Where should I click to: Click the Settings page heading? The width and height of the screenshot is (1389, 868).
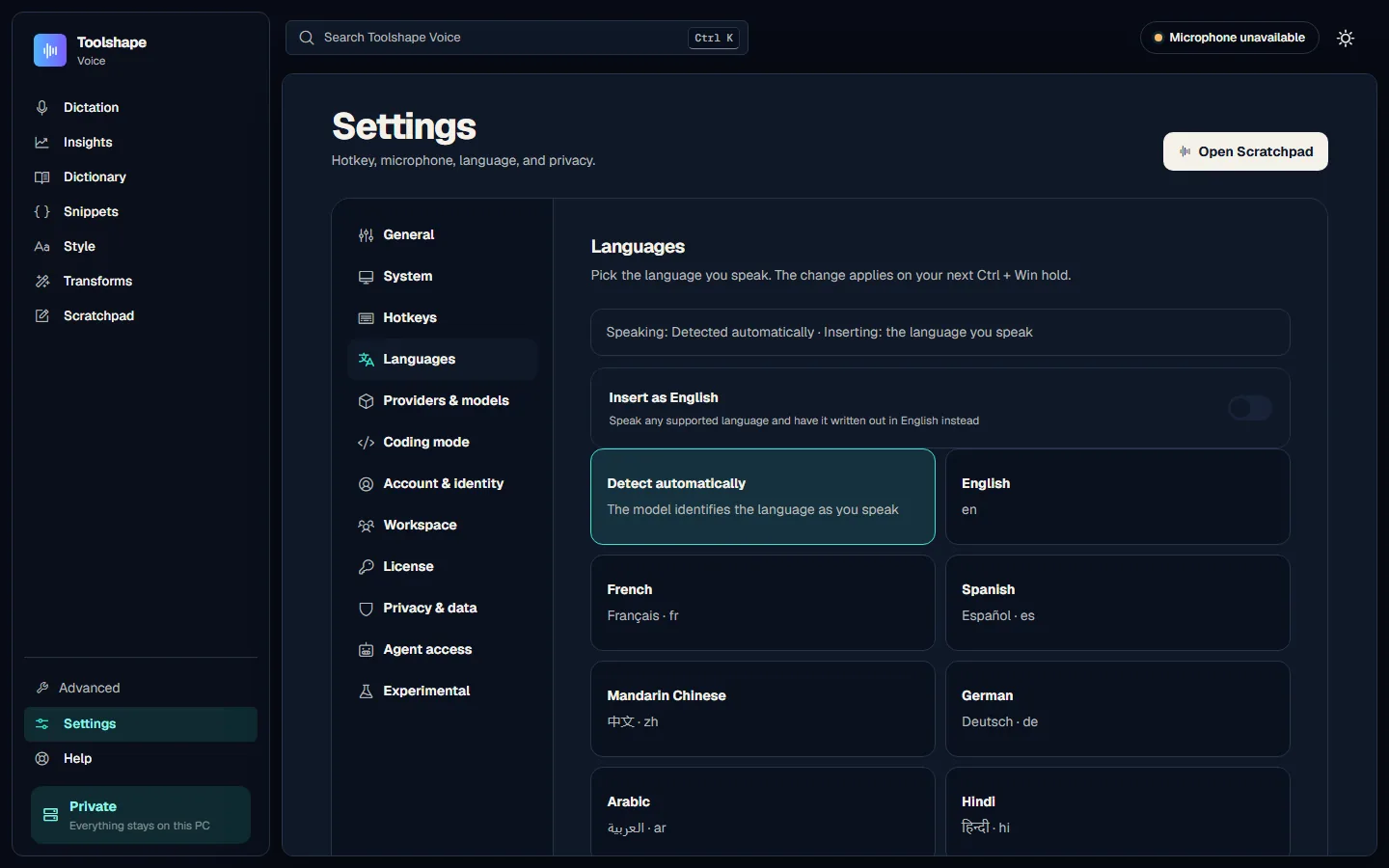coord(404,126)
